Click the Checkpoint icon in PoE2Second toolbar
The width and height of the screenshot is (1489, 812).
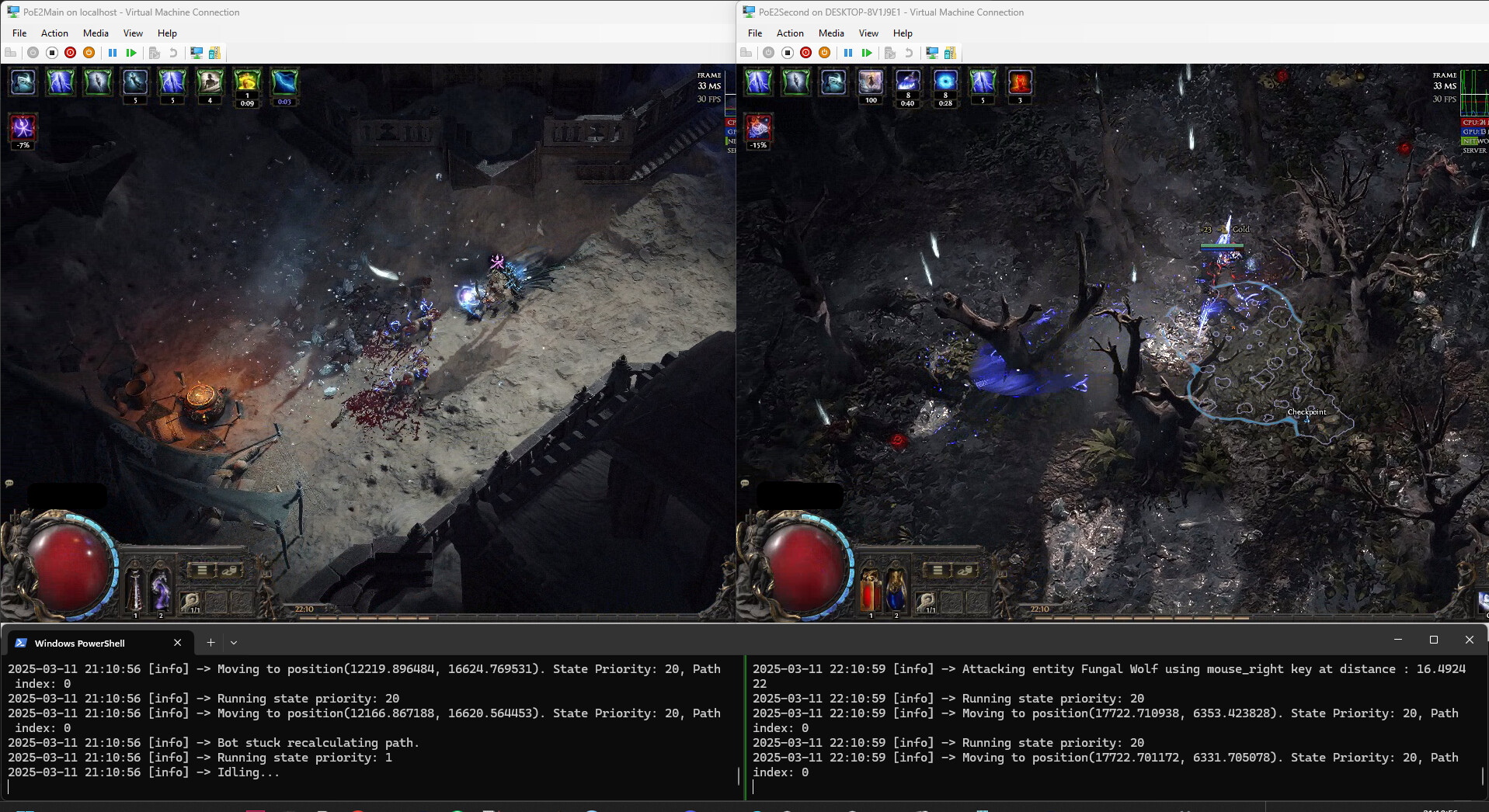(x=890, y=53)
